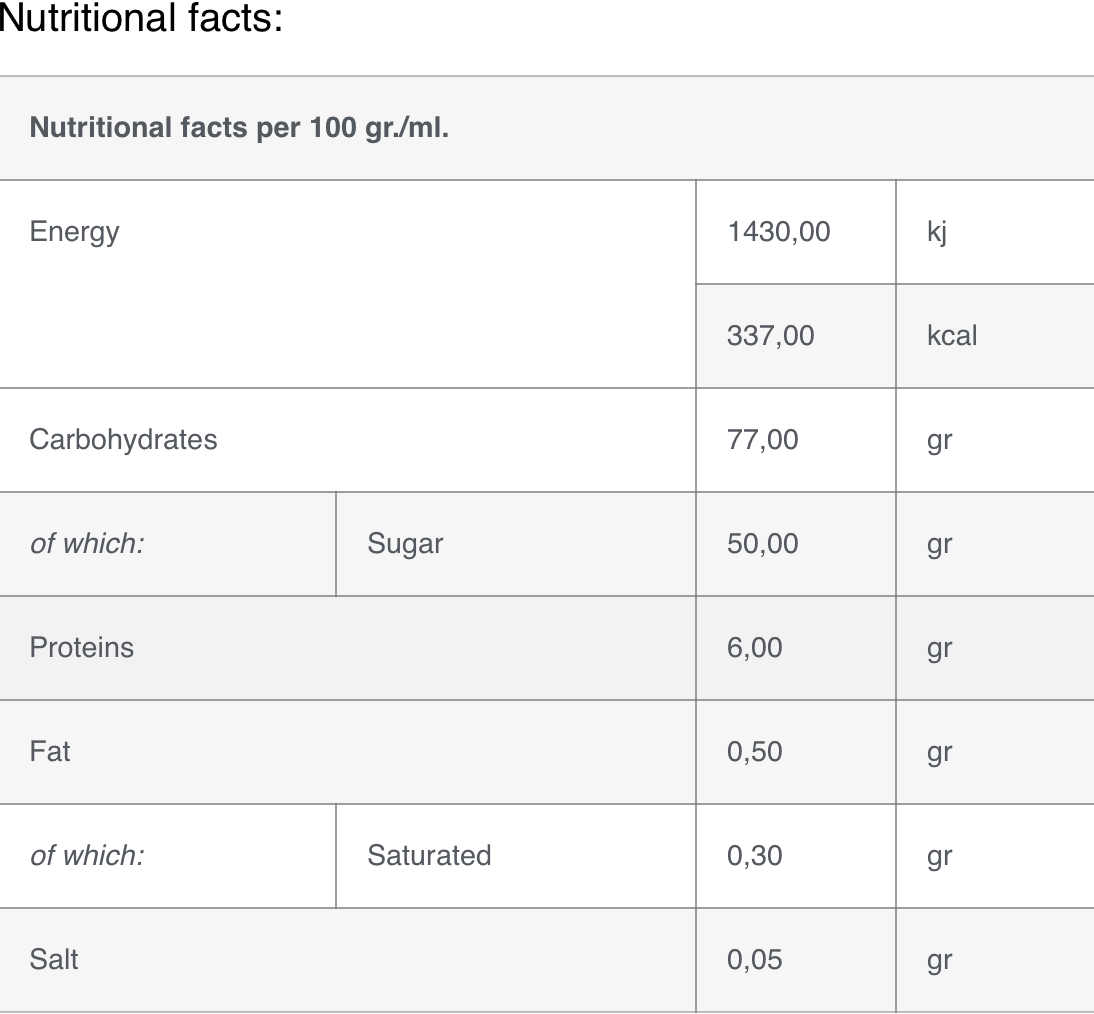Select the 6,00 proteins value

tap(754, 648)
